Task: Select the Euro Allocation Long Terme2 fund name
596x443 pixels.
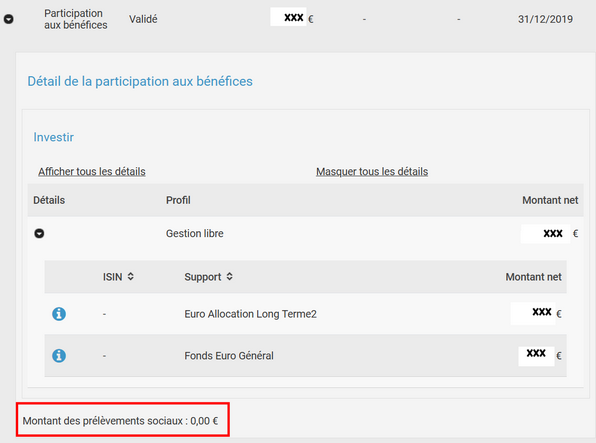Action: tap(250, 314)
